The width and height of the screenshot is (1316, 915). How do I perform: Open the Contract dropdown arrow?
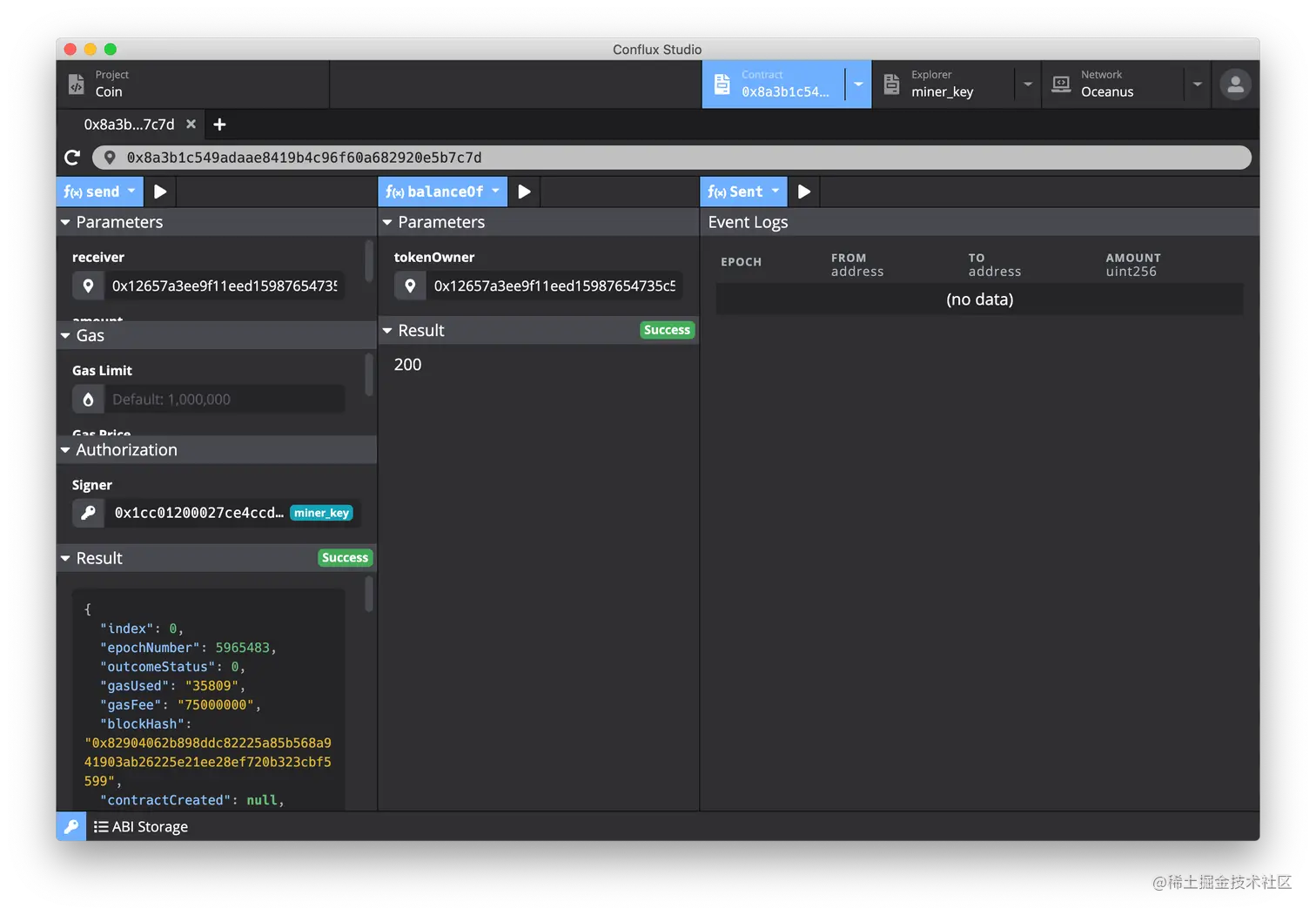[858, 84]
